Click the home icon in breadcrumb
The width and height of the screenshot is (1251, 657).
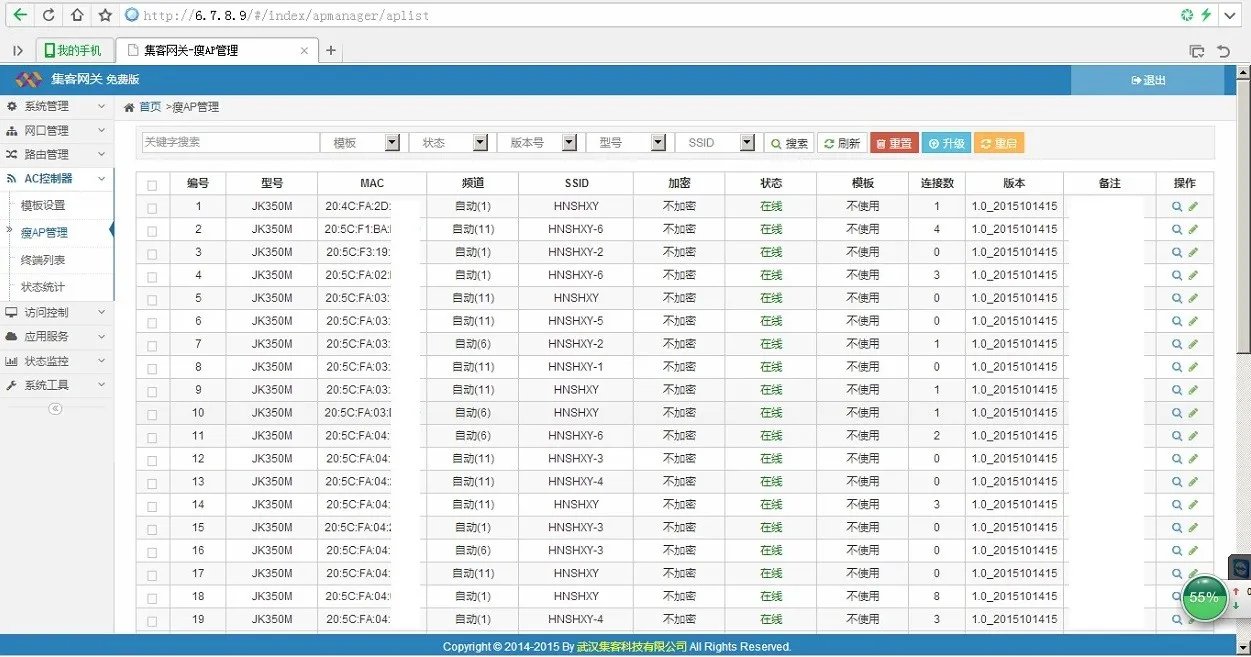(129, 107)
